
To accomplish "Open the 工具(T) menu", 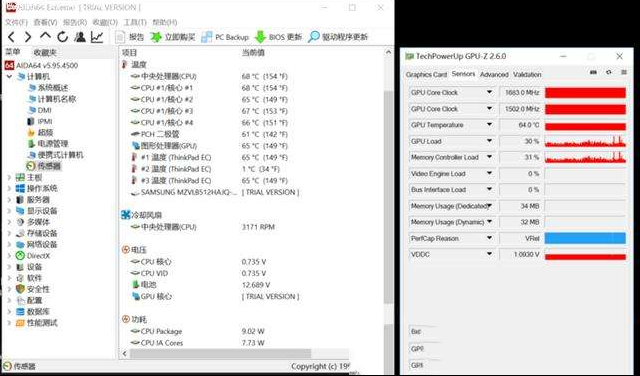I will (x=135, y=22).
